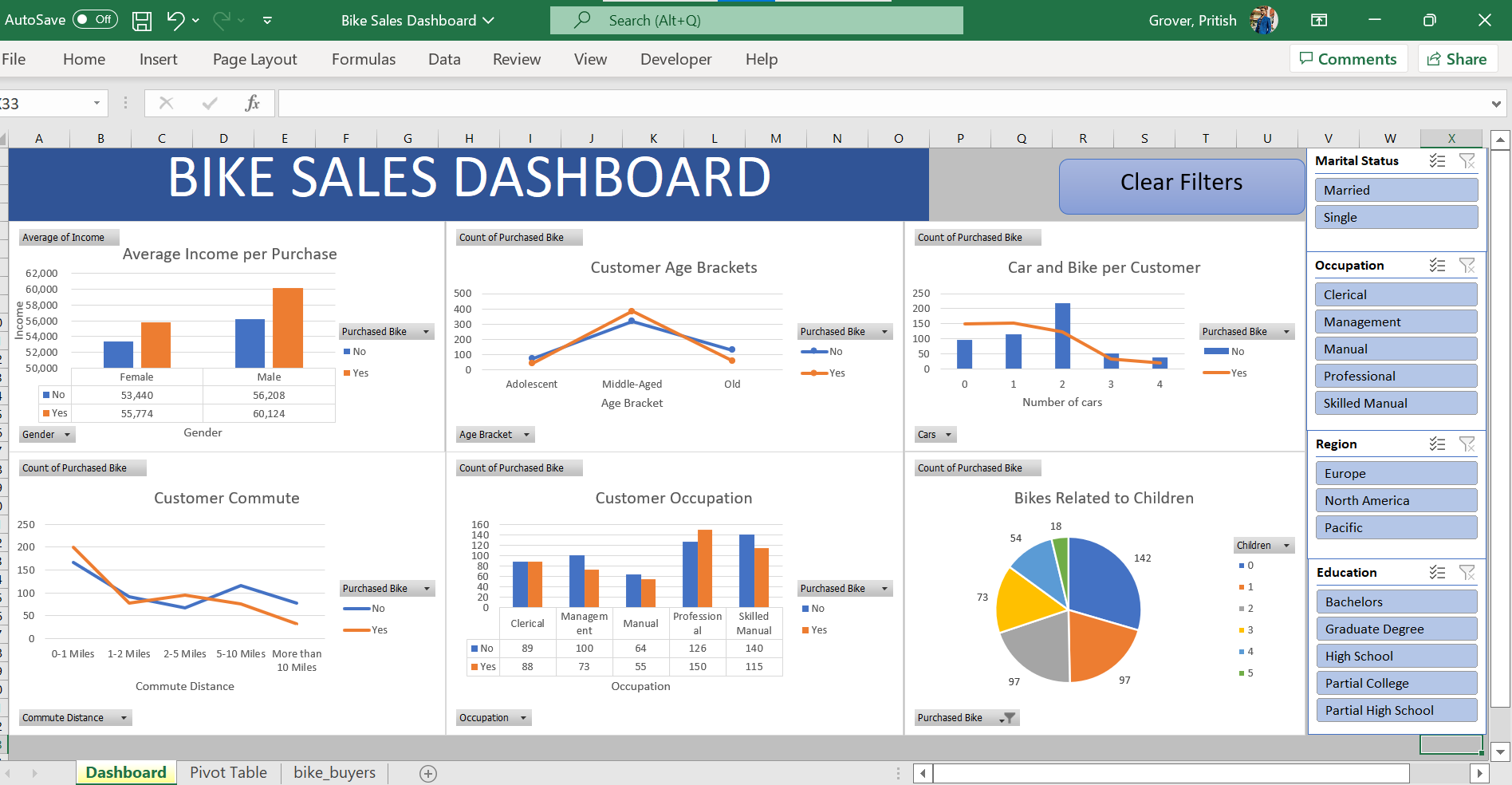
Task: Toggle the AutoSave switch off
Action: [95, 19]
